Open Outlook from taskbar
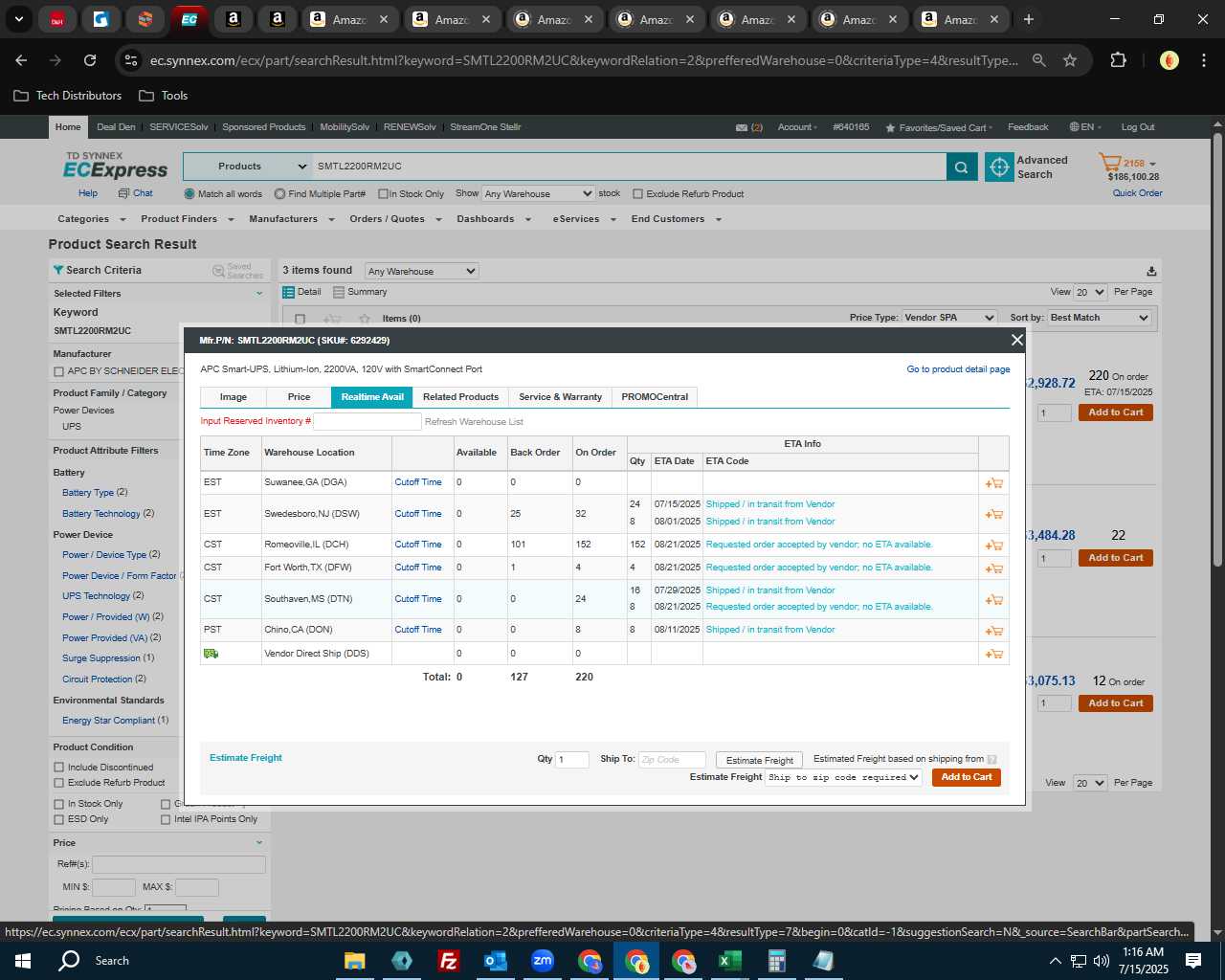This screenshot has height=980, width=1225. click(496, 961)
